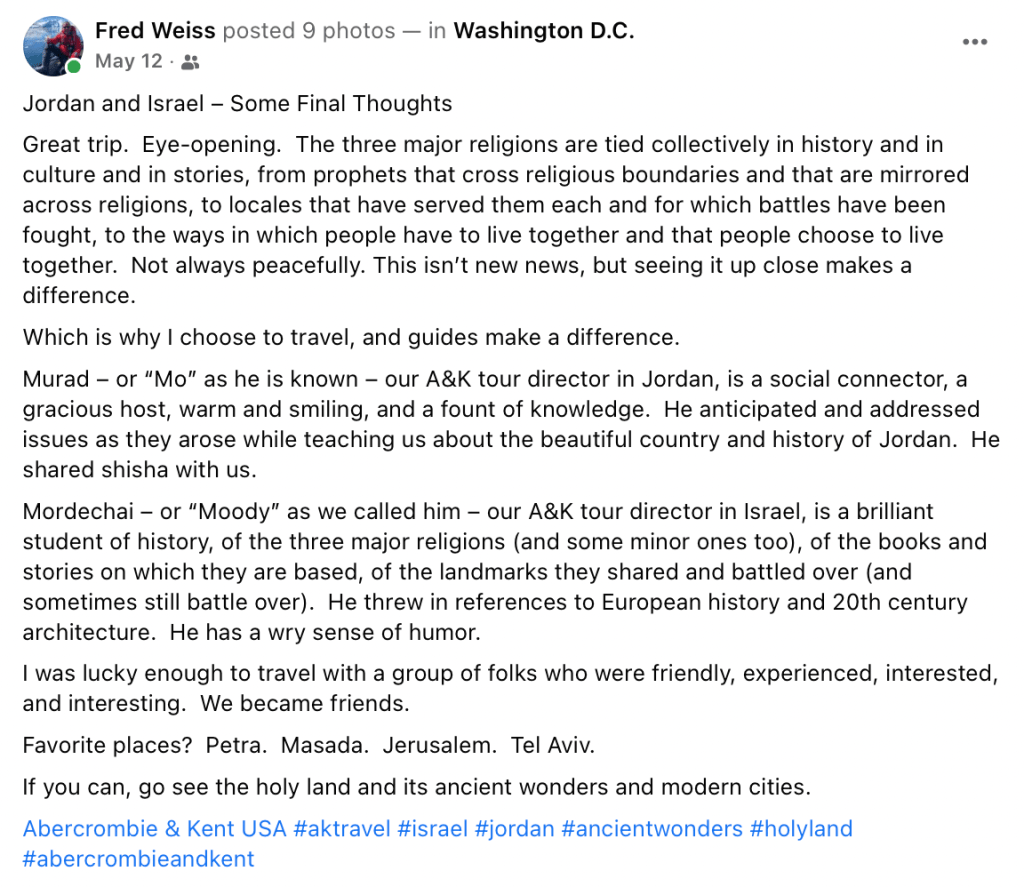Click the friends audience icon beside the date
This screenshot has height=887, width=1024.
[190, 62]
